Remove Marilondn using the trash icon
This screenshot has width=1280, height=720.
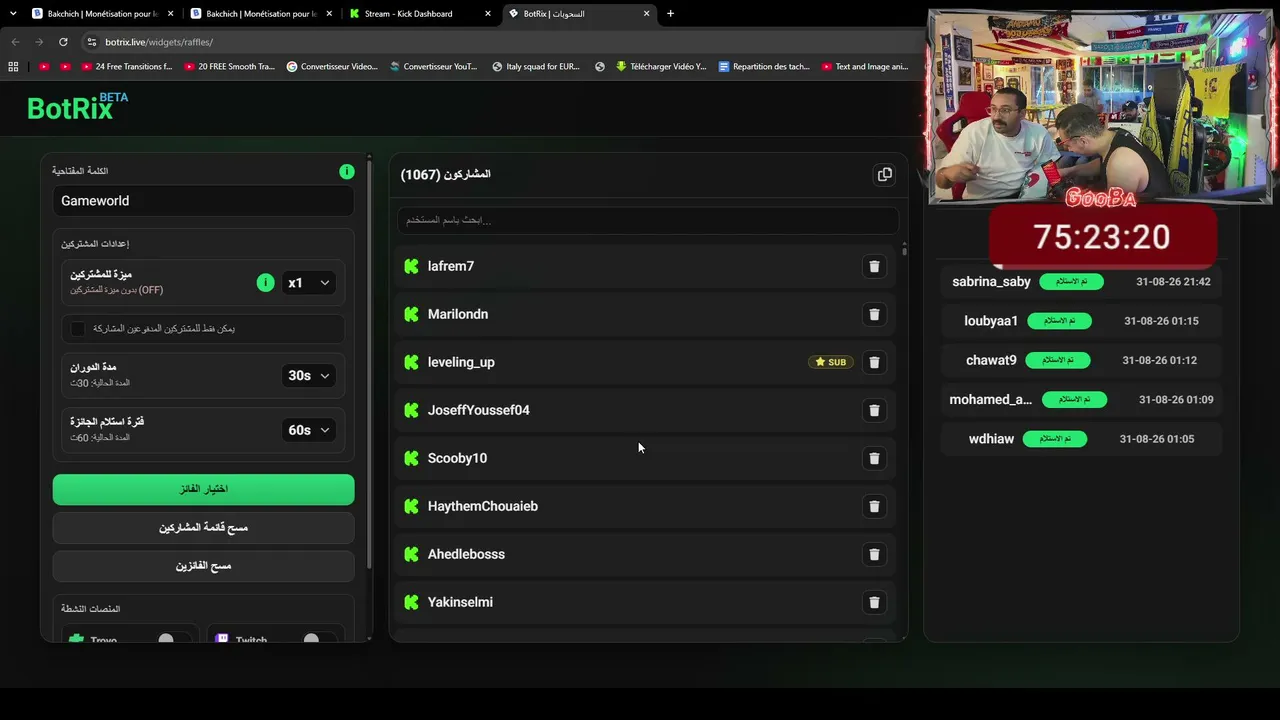(874, 314)
